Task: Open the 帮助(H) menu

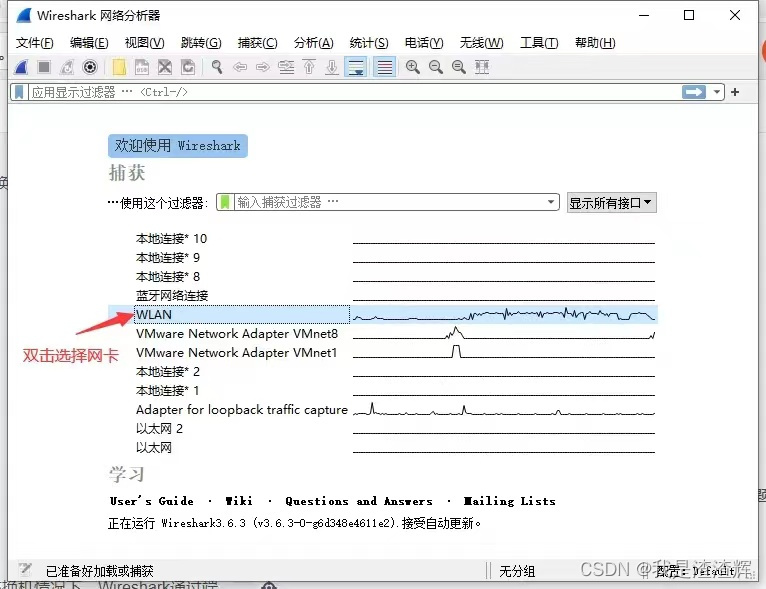Action: (x=595, y=43)
